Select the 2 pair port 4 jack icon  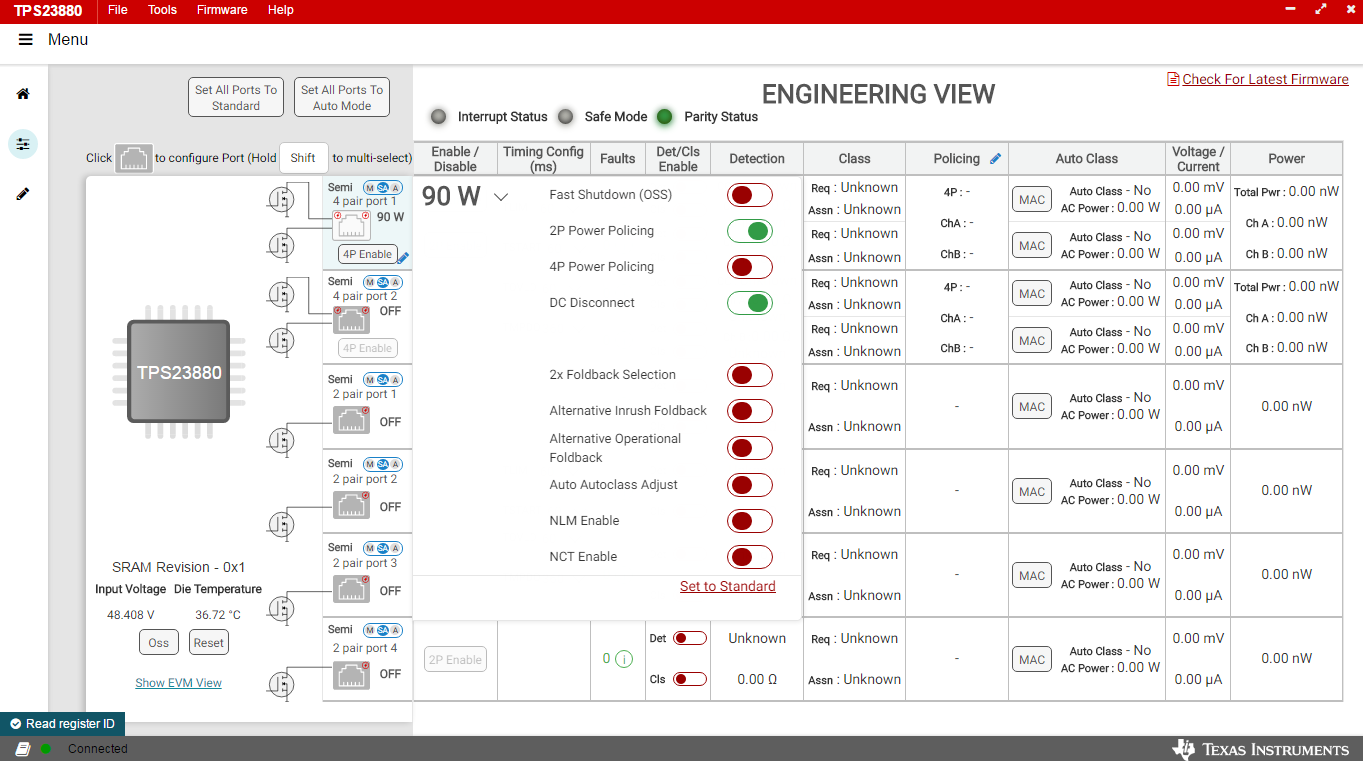point(351,675)
